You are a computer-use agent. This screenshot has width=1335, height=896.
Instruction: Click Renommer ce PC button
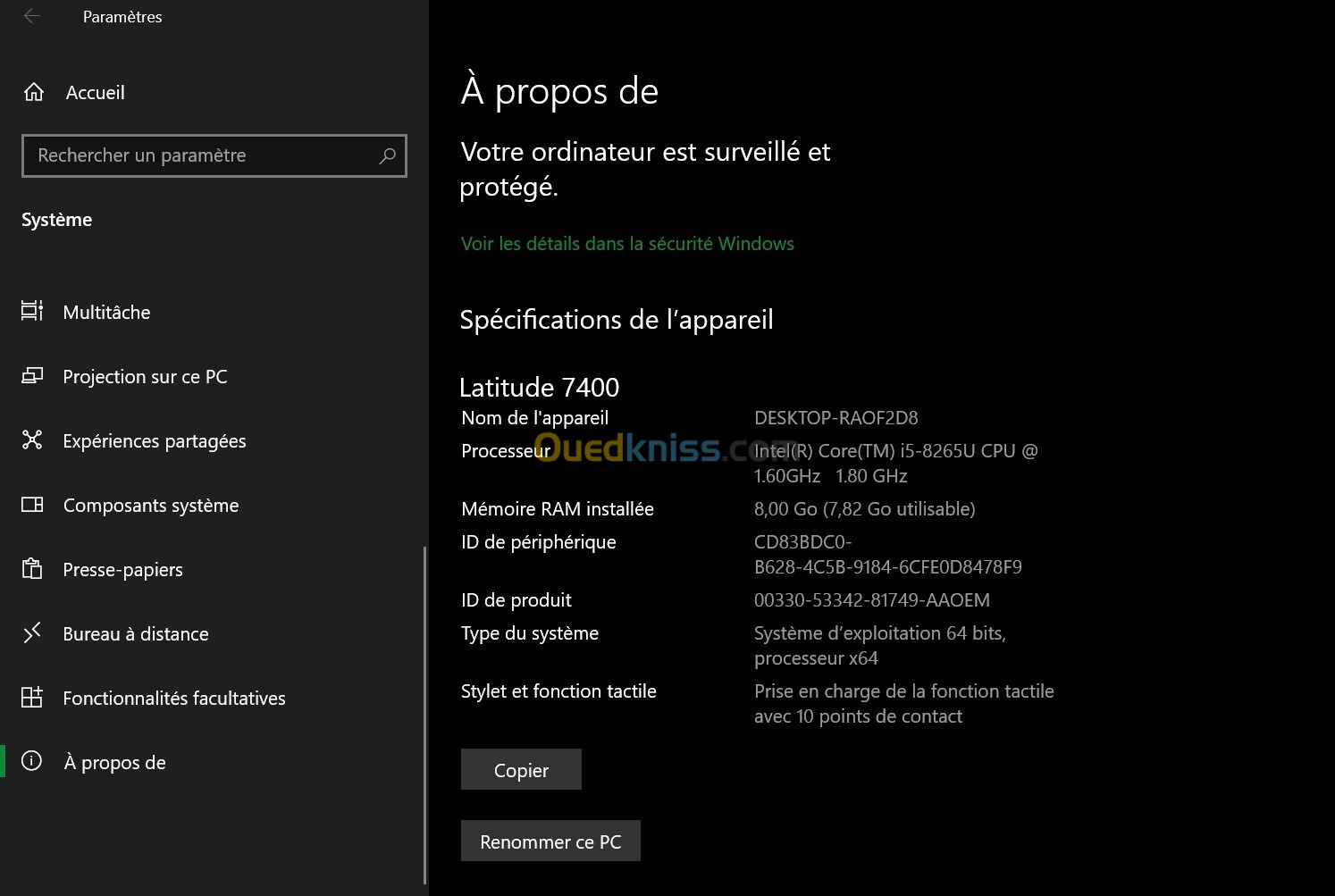550,841
